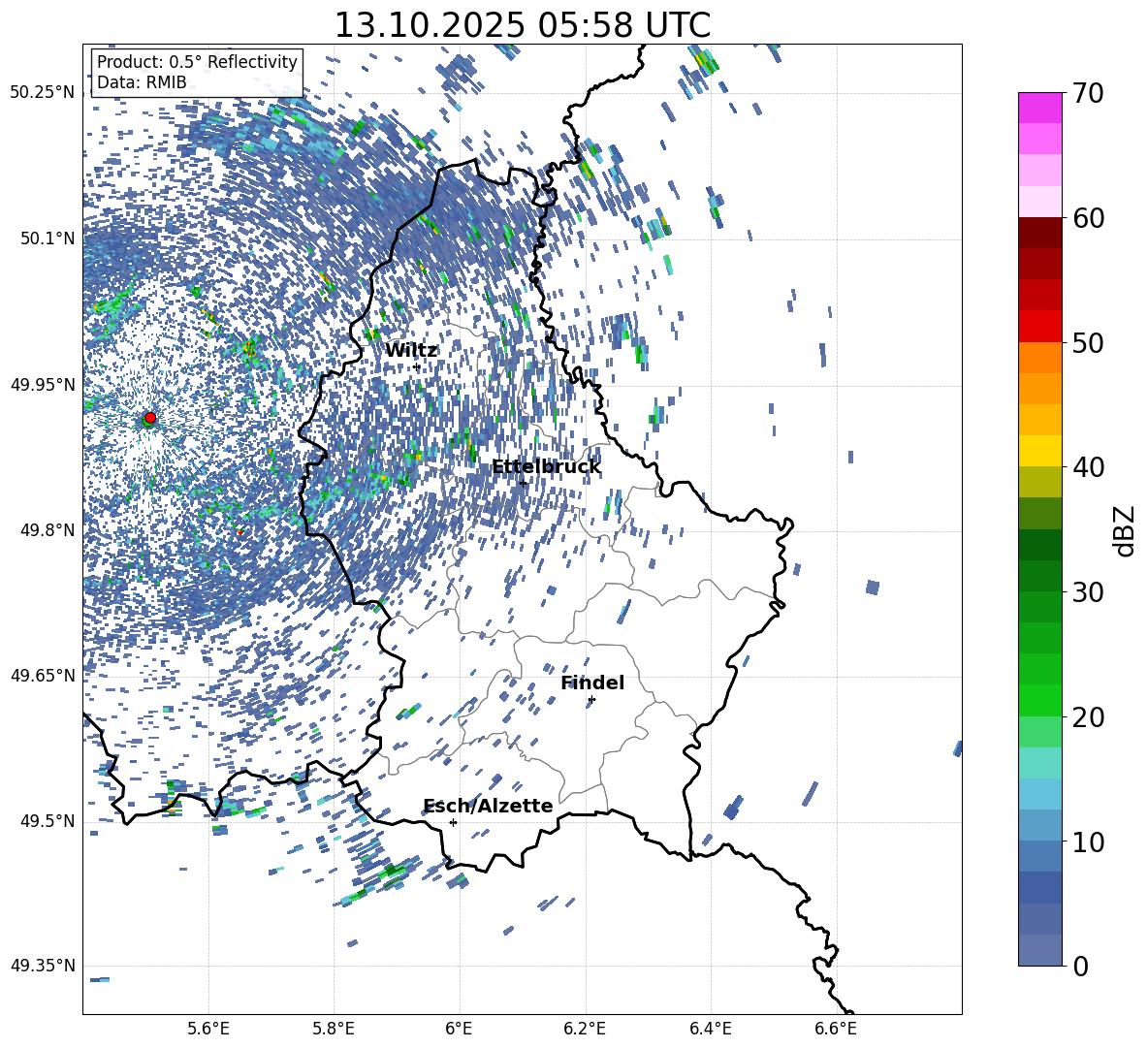1148x1048 pixels.
Task: Click the colorbar tick value 60
Action: pos(1089,218)
